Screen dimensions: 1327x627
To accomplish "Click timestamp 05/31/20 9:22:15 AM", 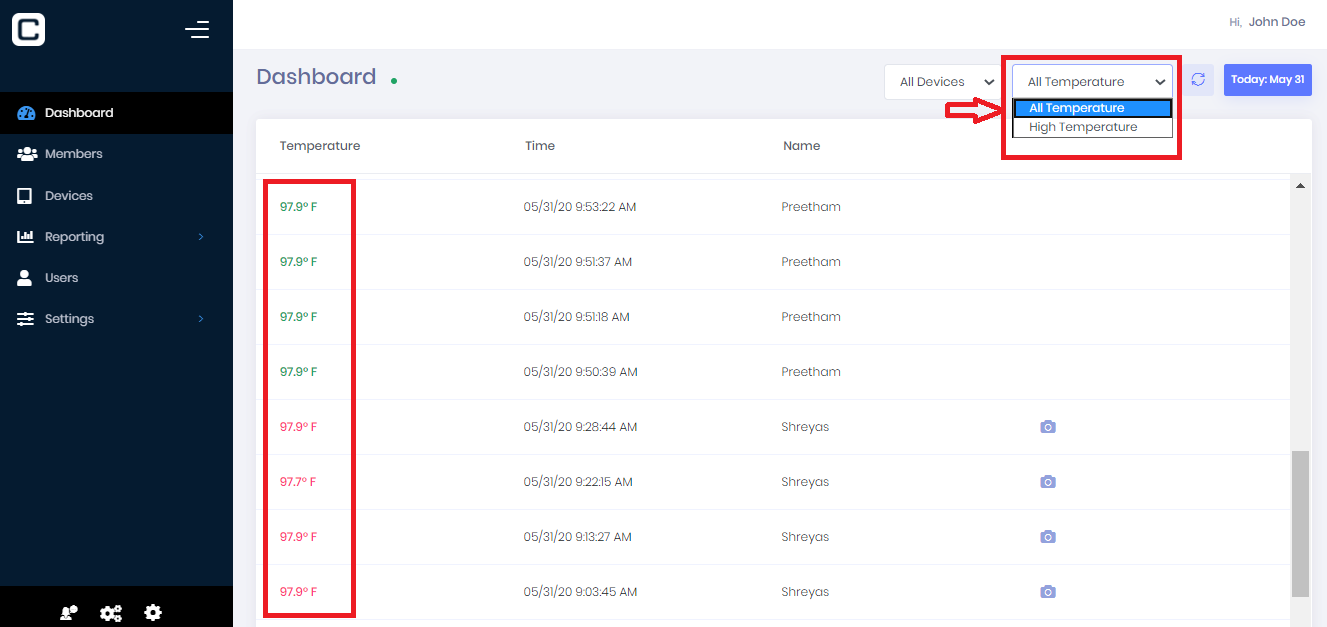I will [578, 482].
